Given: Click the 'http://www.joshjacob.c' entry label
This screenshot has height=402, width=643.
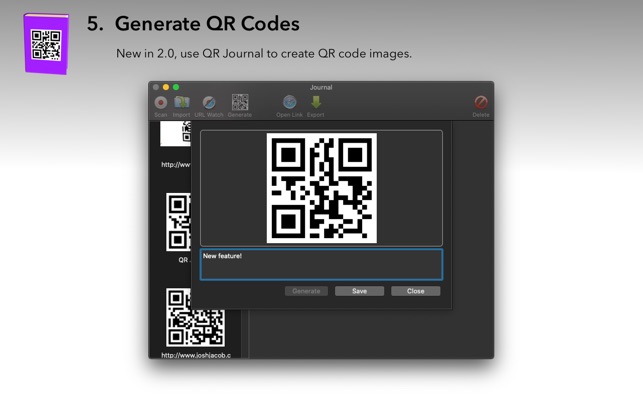Looking at the screenshot, I should (196, 355).
